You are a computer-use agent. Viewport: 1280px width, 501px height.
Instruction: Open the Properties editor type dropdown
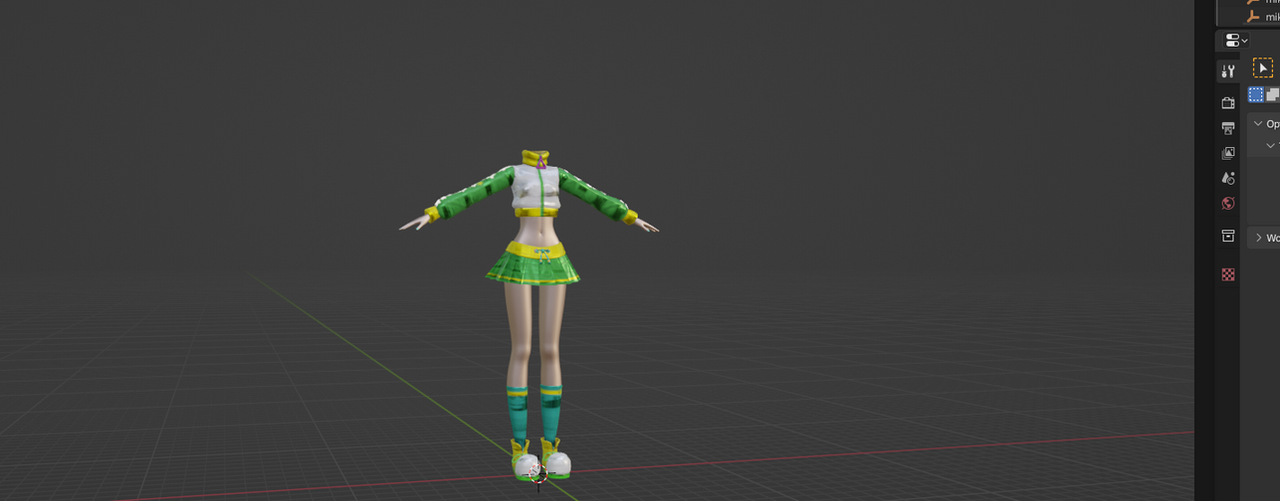1236,40
